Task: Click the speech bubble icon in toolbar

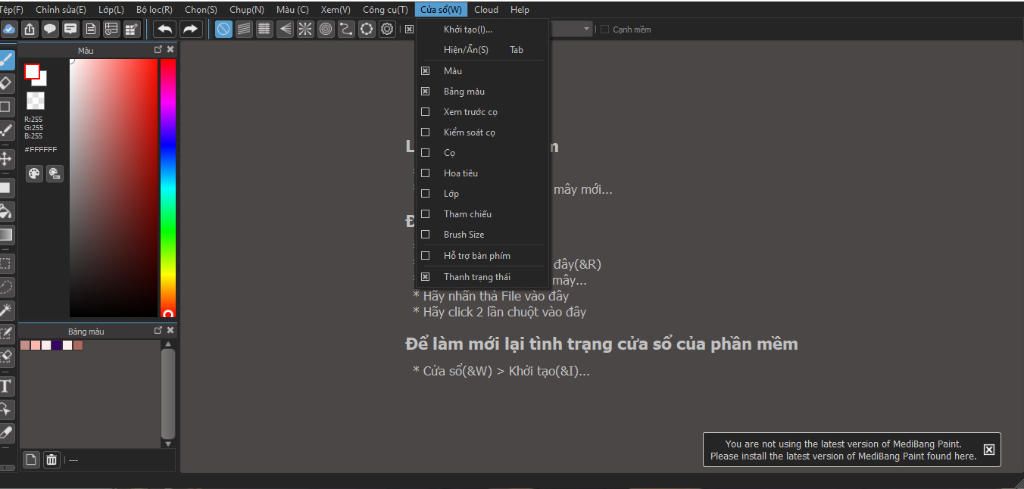Action: tap(50, 29)
